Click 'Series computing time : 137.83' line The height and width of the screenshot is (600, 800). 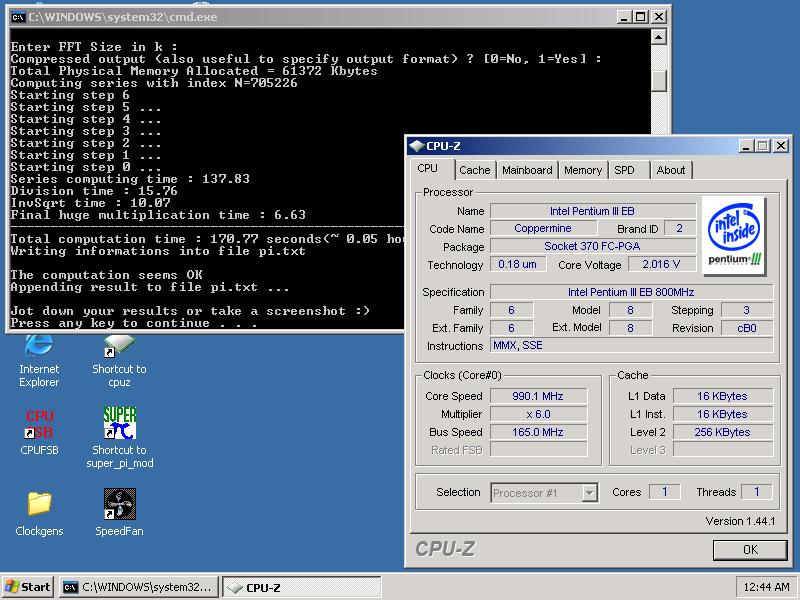tap(130, 179)
